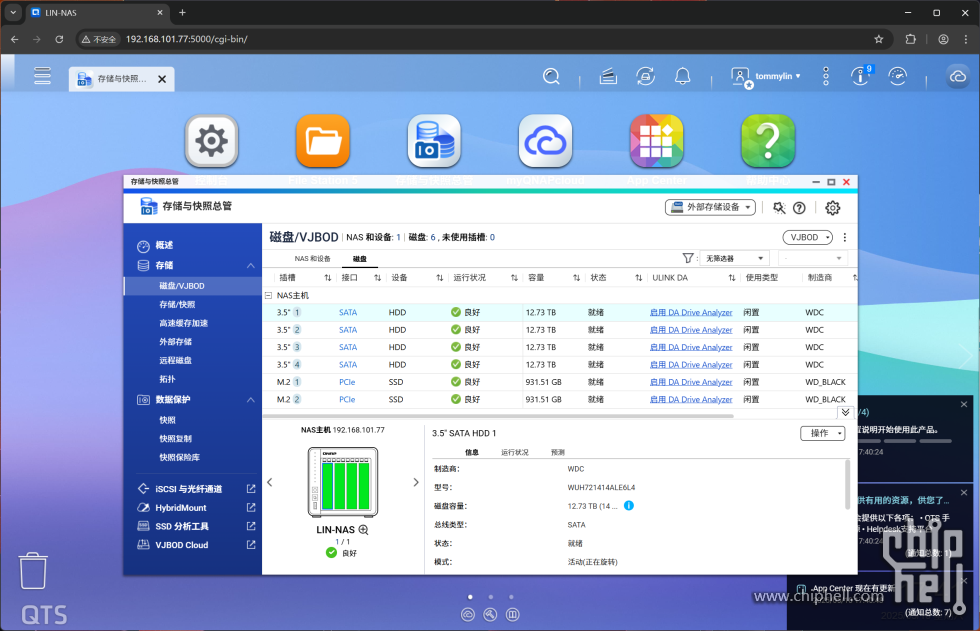This screenshot has height=631, width=980.
Task: Open 外部存储 in the sidebar
Action: tap(175, 342)
